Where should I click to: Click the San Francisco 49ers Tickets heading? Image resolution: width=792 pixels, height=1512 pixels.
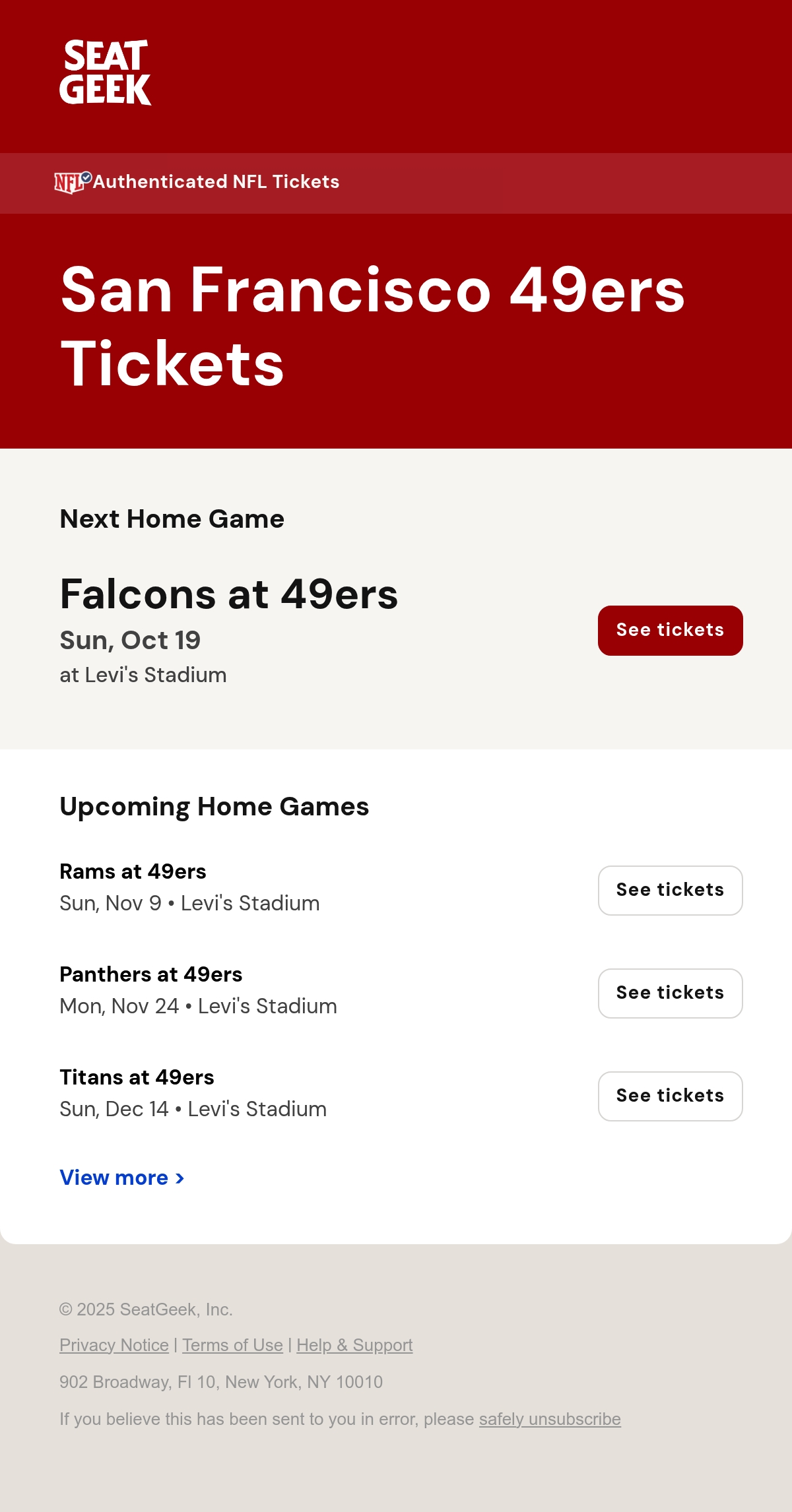373,327
